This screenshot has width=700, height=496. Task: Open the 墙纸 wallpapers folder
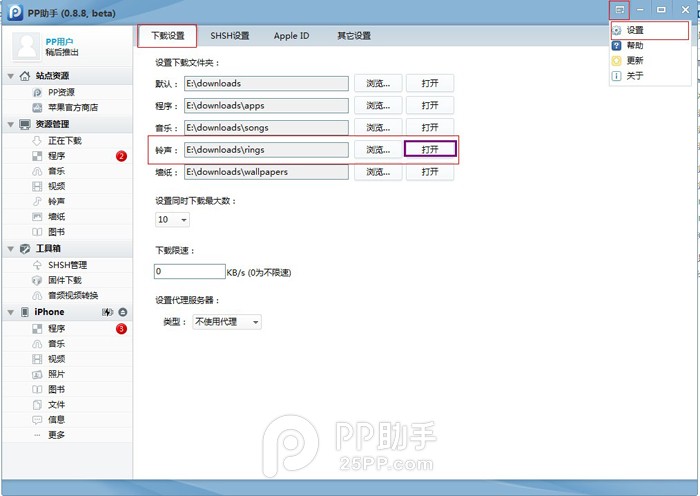click(430, 172)
